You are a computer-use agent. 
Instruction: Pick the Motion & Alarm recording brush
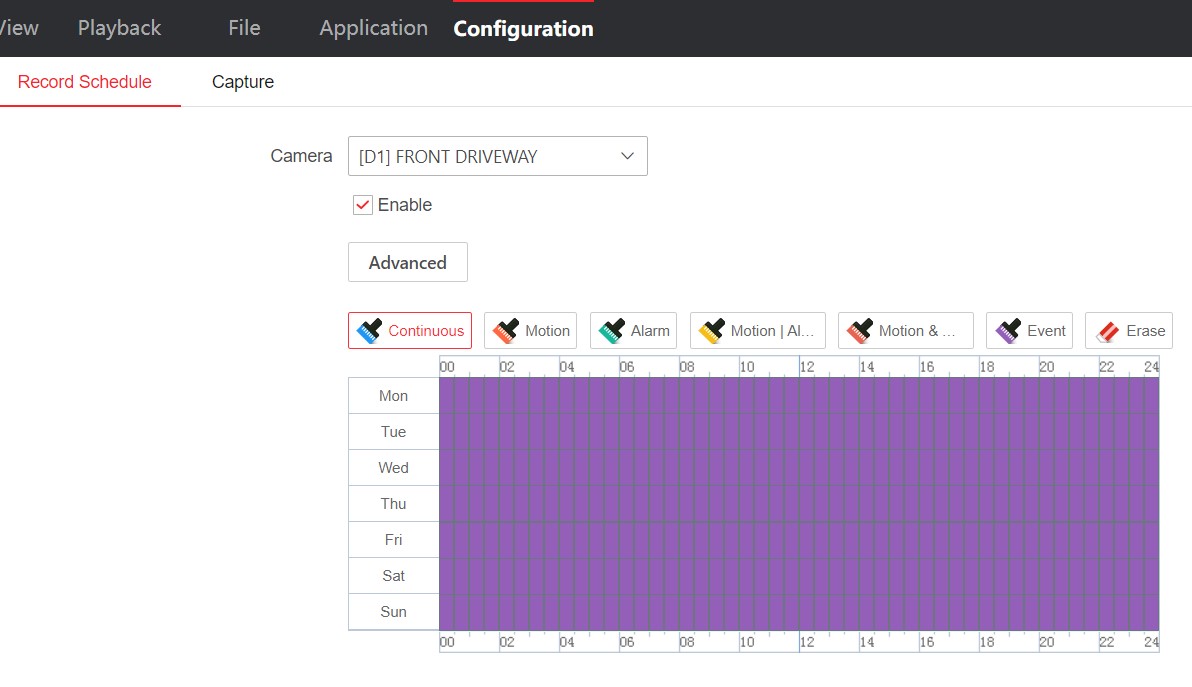[905, 330]
